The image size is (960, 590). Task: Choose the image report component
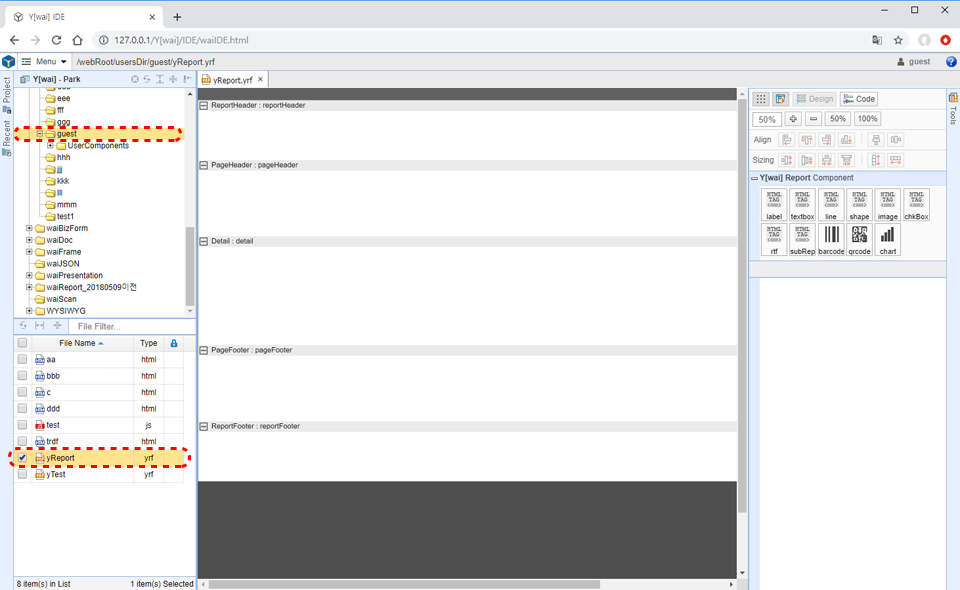pyautogui.click(x=887, y=205)
